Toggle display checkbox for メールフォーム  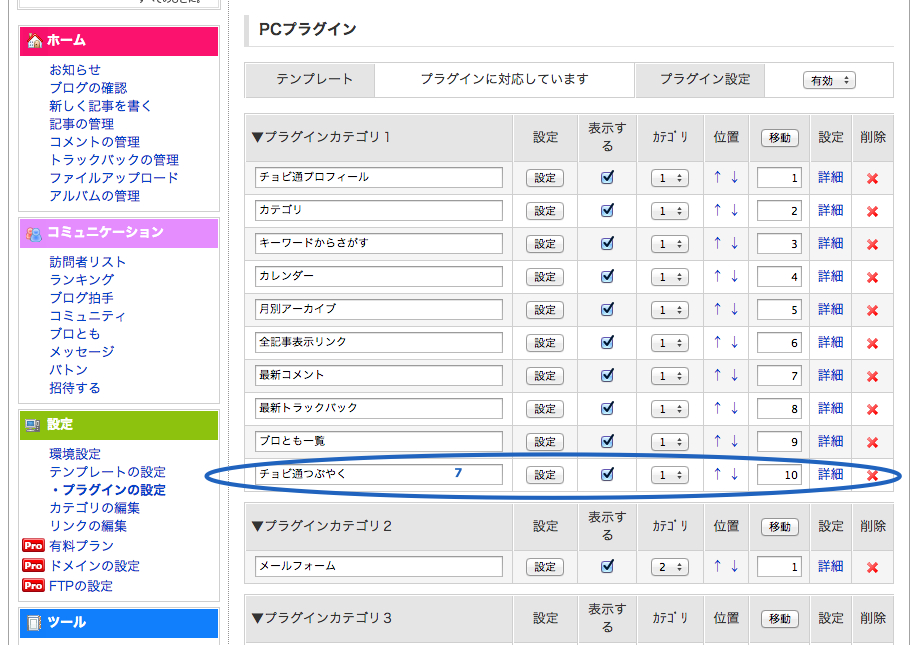click(607, 566)
